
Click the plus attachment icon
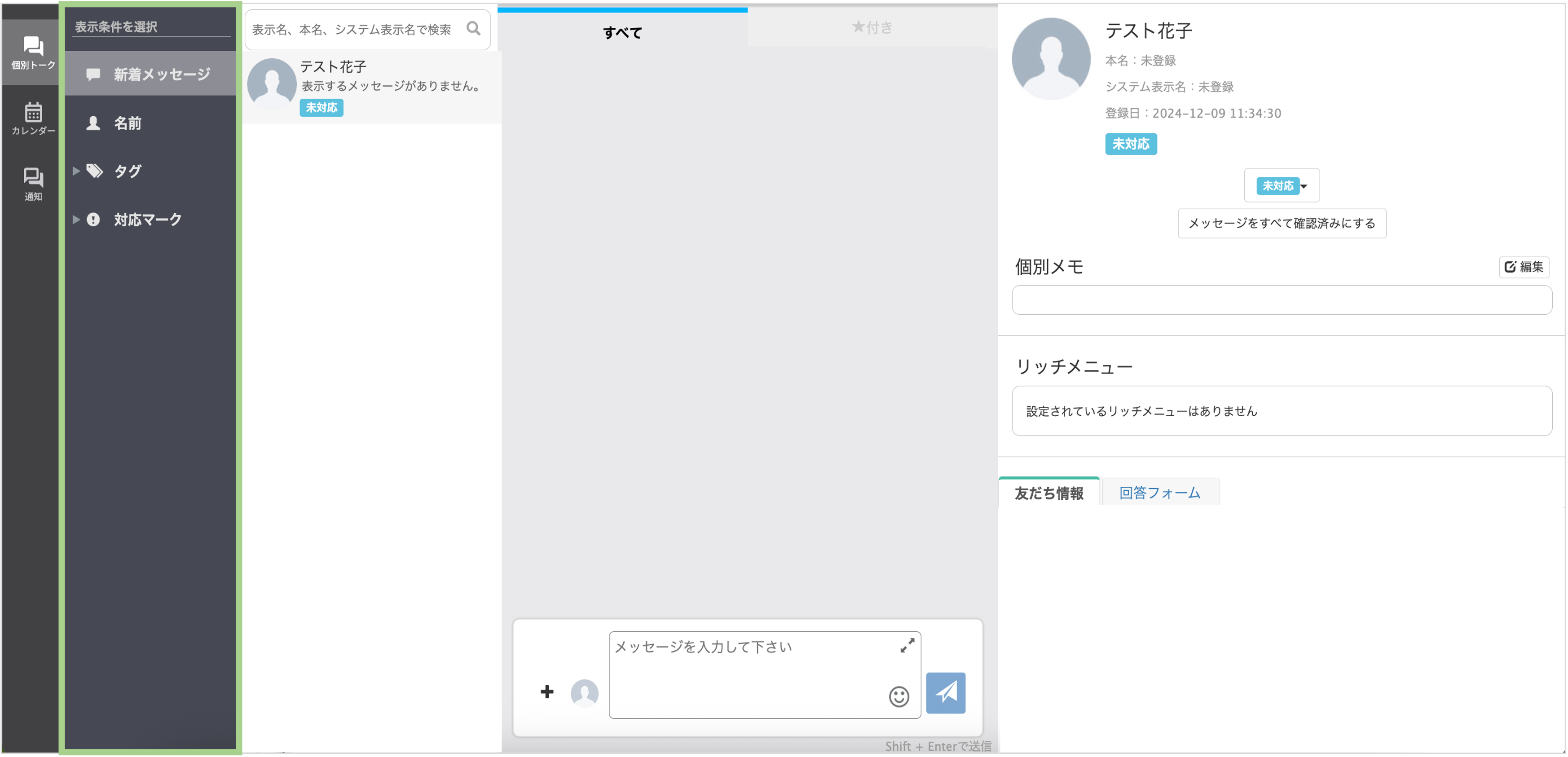[546, 692]
